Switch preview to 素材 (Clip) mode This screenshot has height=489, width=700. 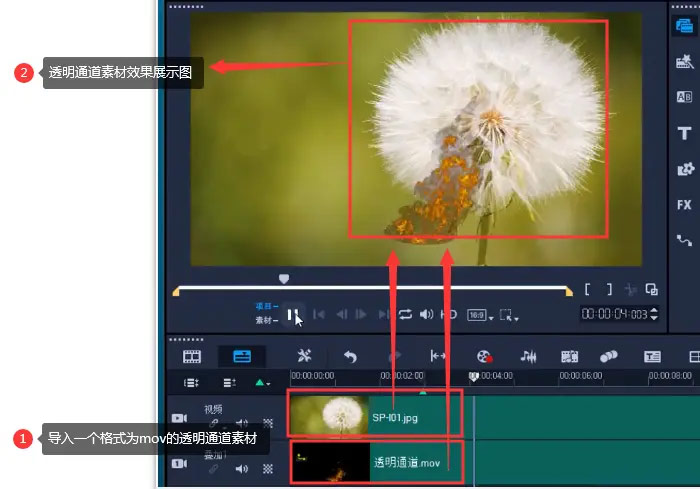[267, 320]
